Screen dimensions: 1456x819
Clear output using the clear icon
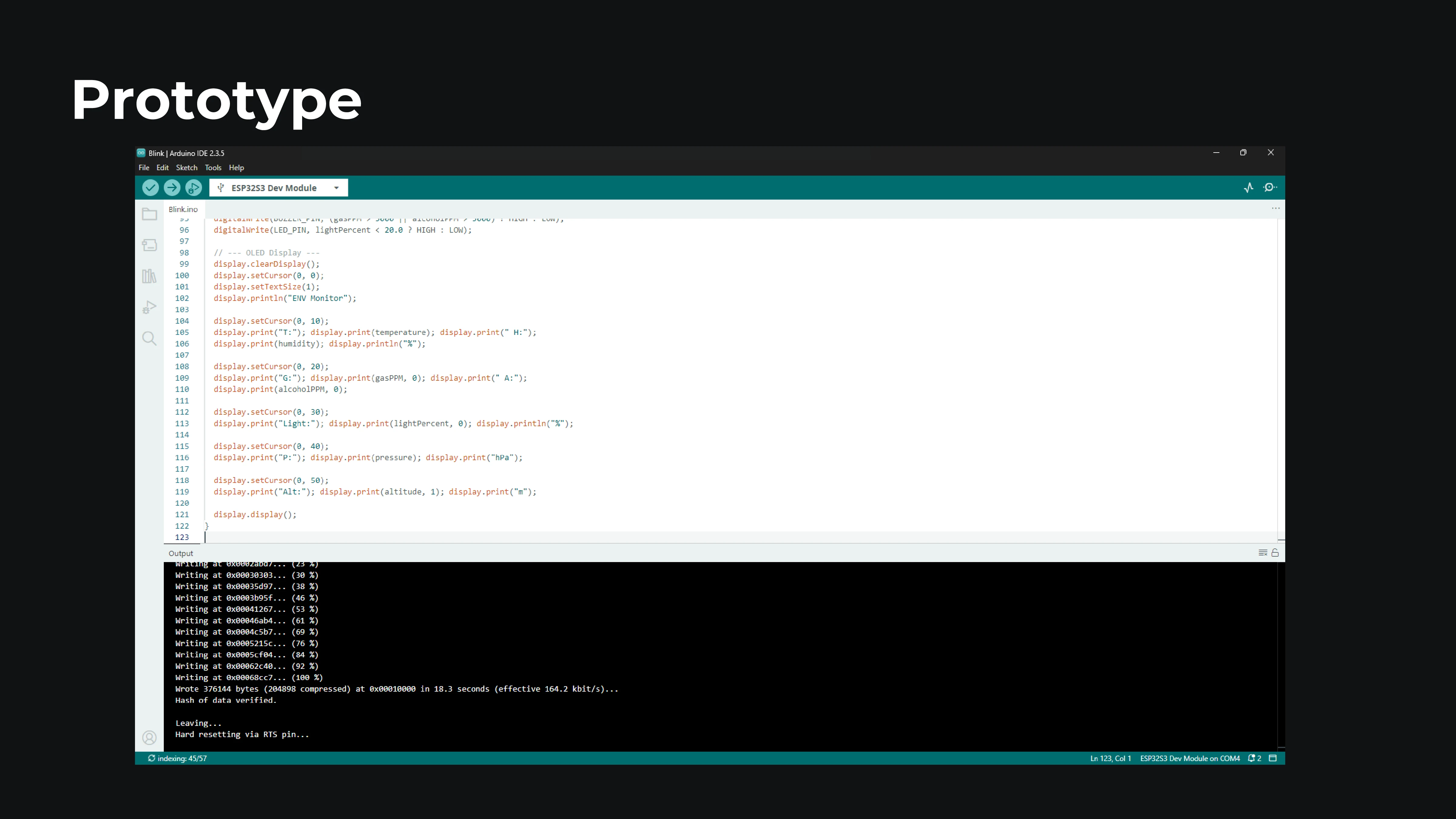(x=1263, y=553)
